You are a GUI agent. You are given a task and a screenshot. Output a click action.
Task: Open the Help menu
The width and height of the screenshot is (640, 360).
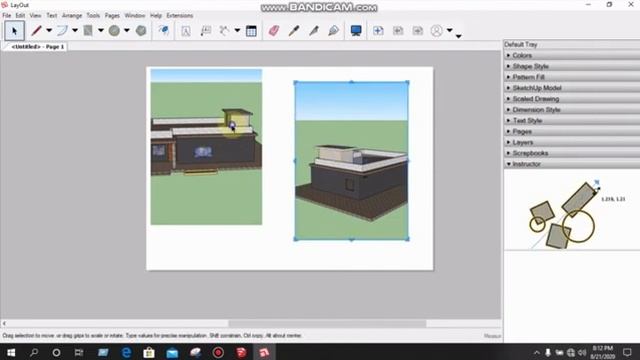point(156,16)
